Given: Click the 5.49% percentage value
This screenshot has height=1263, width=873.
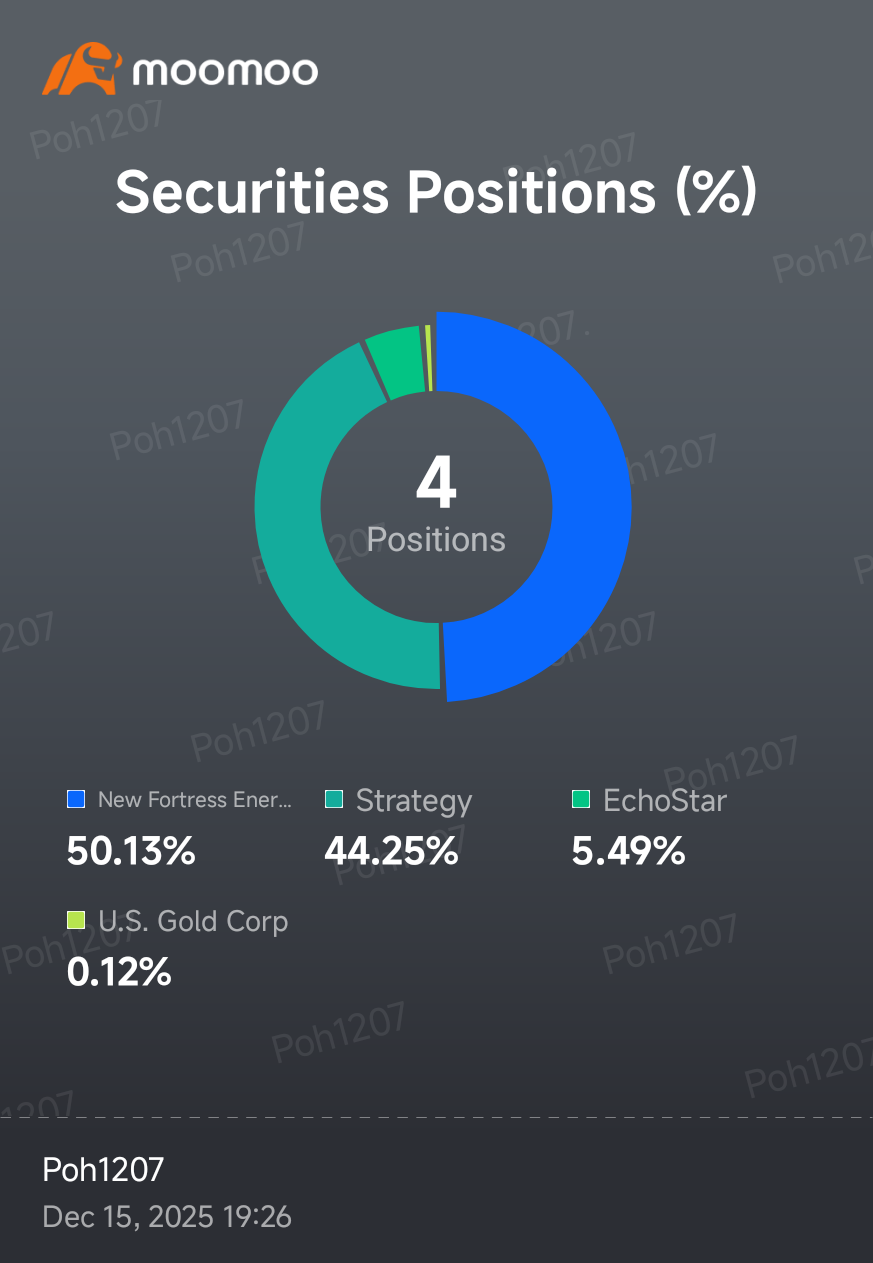Looking at the screenshot, I should 628,851.
